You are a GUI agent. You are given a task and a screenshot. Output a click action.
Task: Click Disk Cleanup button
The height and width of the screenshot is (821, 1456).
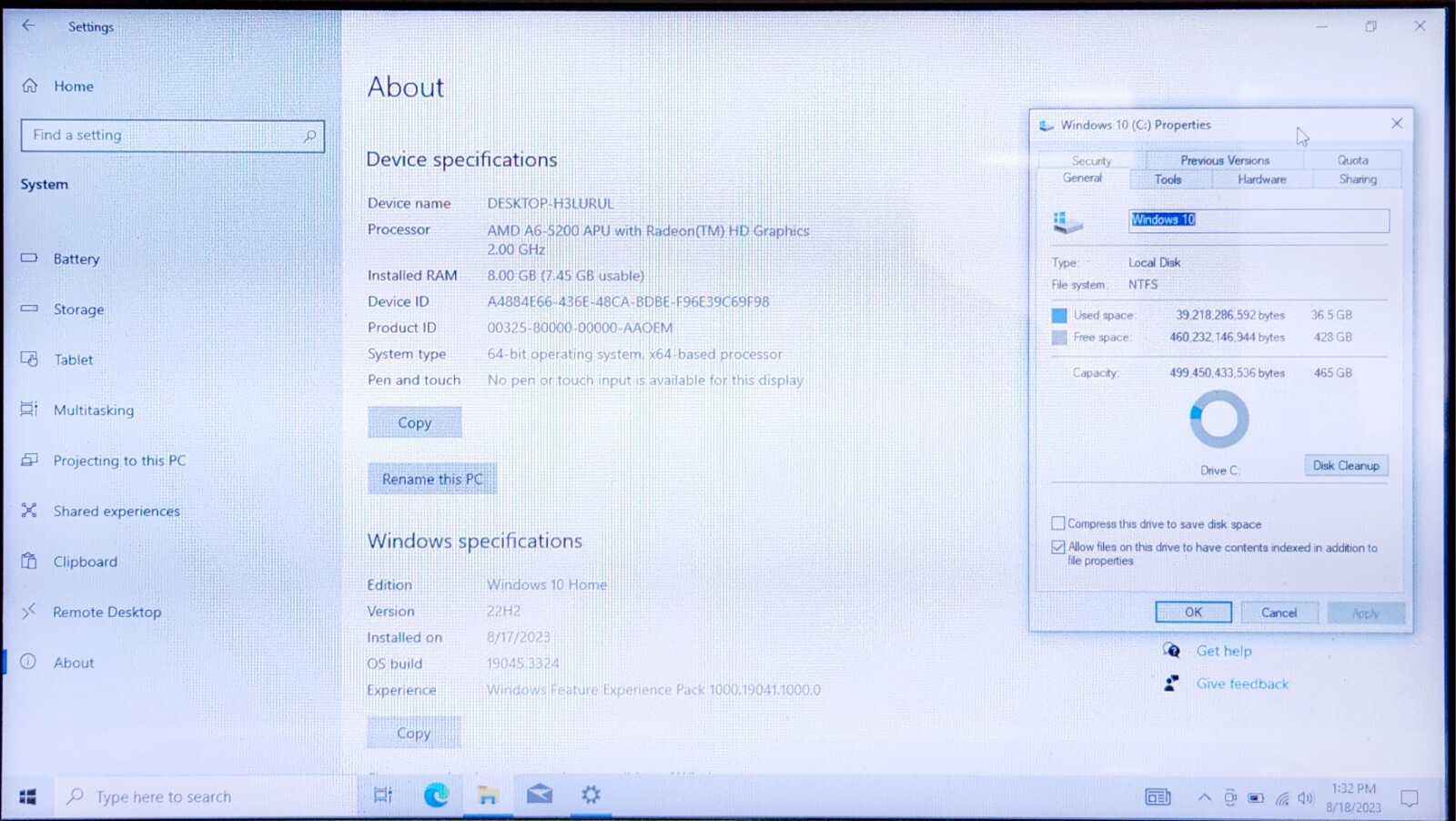pos(1346,465)
